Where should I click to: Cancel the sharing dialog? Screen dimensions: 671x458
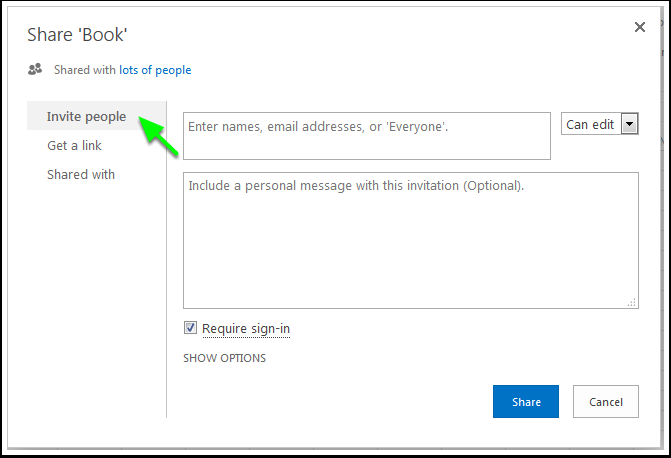coord(605,402)
